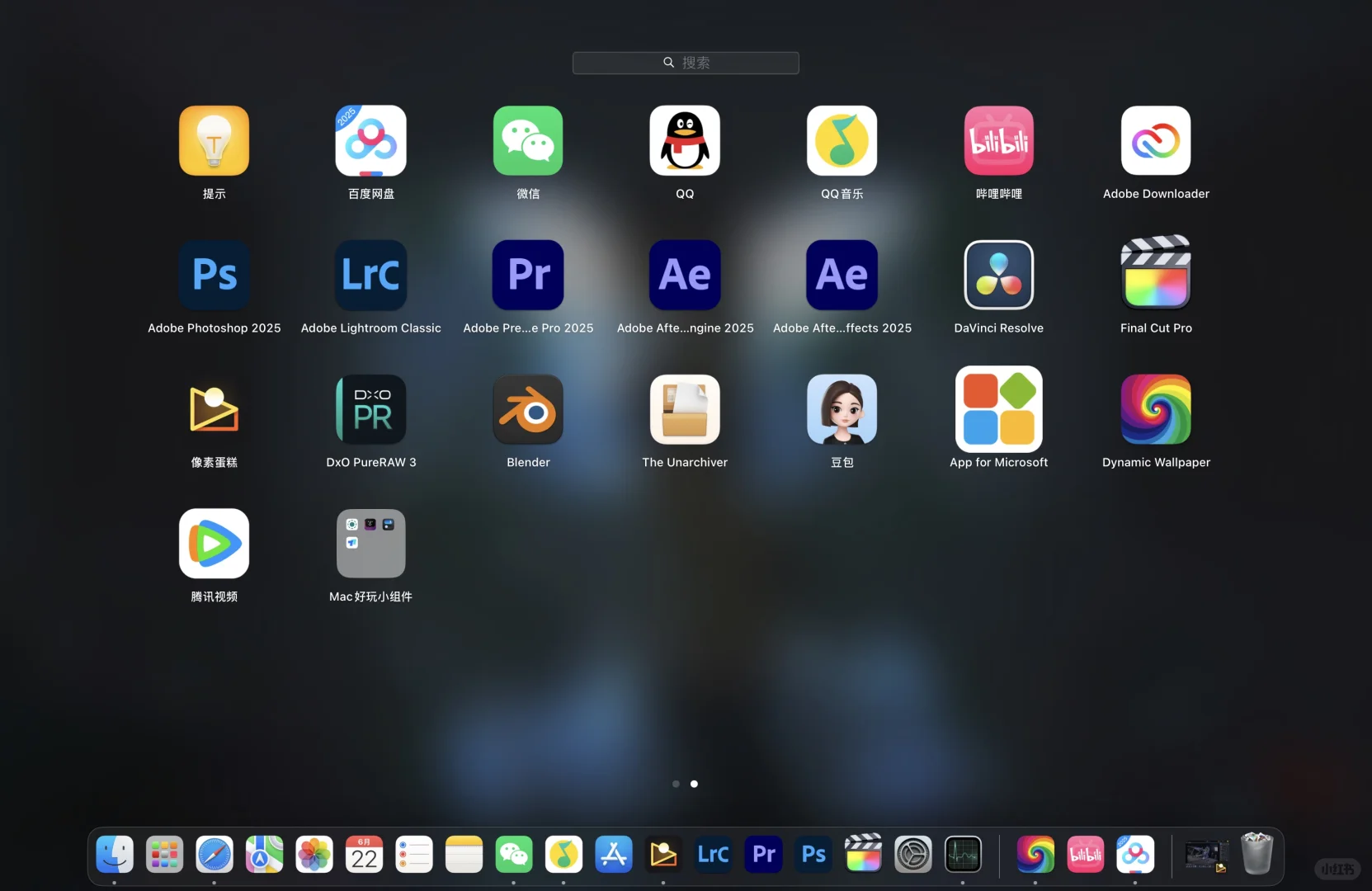Click the highlighted current-page dot
The height and width of the screenshot is (891, 1372).
(694, 784)
